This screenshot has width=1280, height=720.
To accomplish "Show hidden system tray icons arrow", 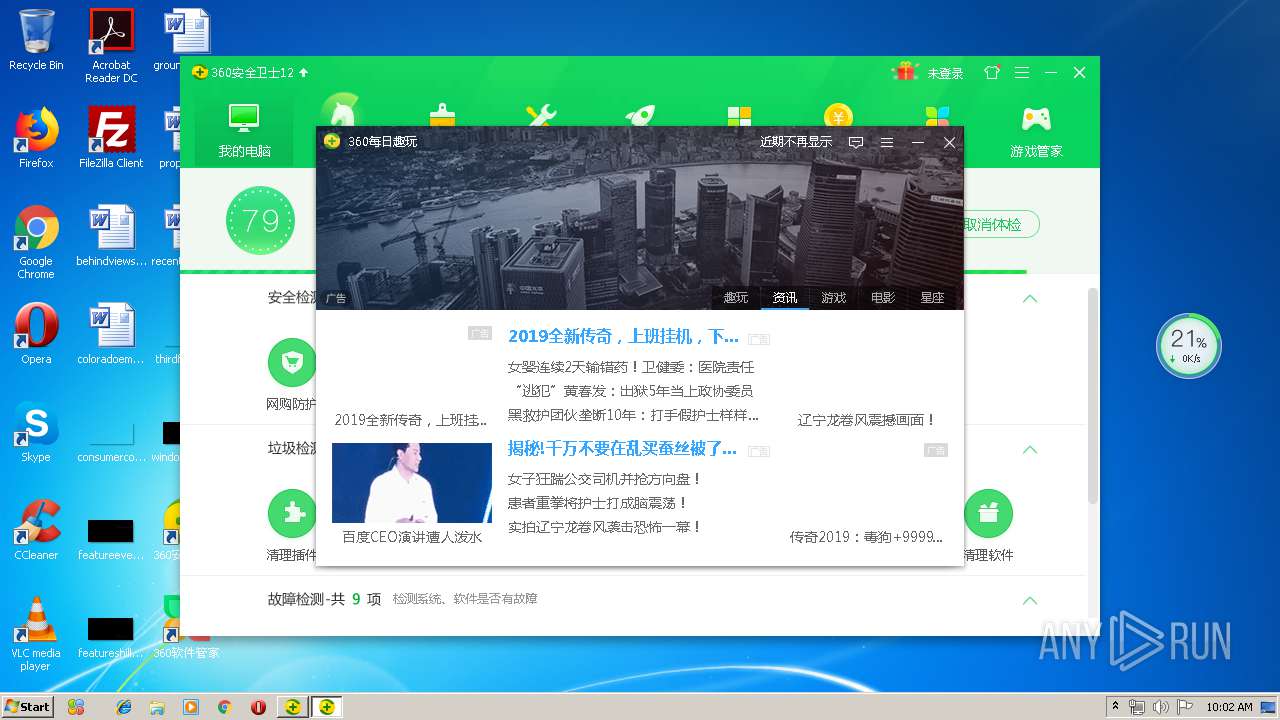I will (x=1115, y=706).
